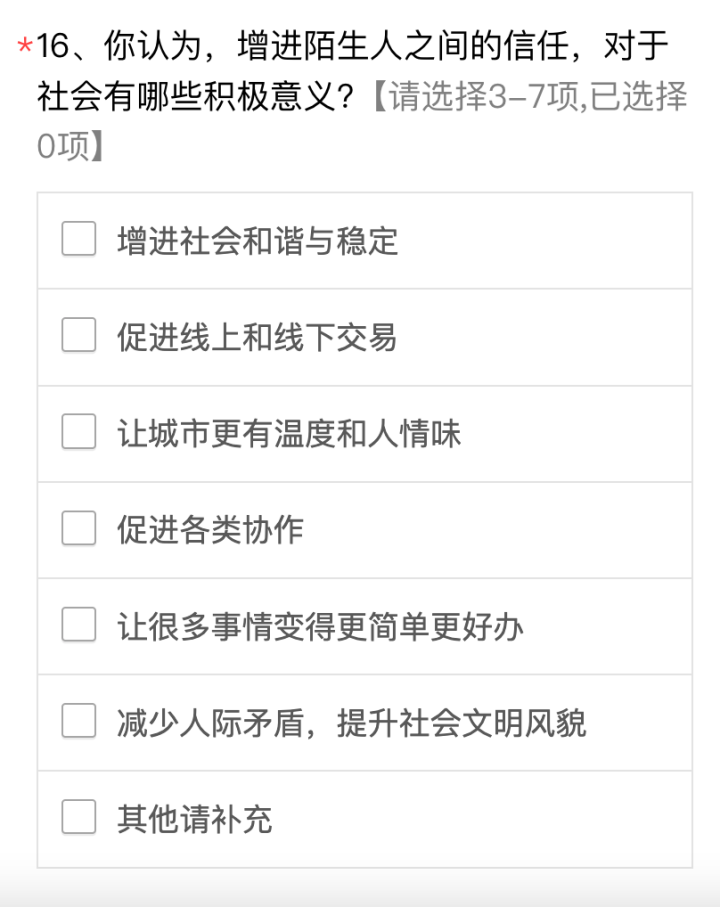Click the option label 让城市更有温度和人情味
The image size is (720, 907).
289,434
